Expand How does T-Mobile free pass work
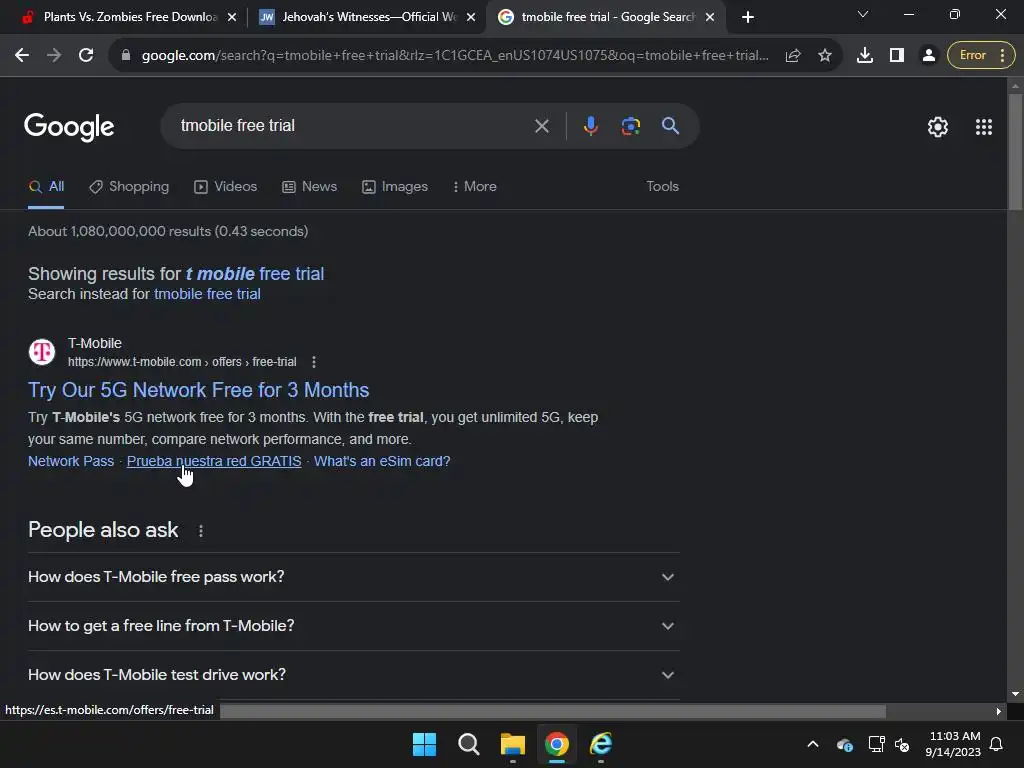Image resolution: width=1024 pixels, height=768 pixels. 353,577
